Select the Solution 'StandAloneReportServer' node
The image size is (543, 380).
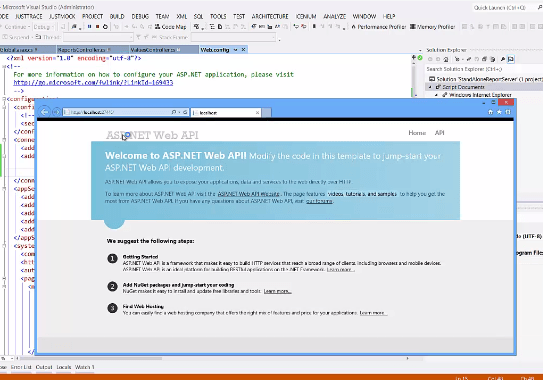(485, 79)
